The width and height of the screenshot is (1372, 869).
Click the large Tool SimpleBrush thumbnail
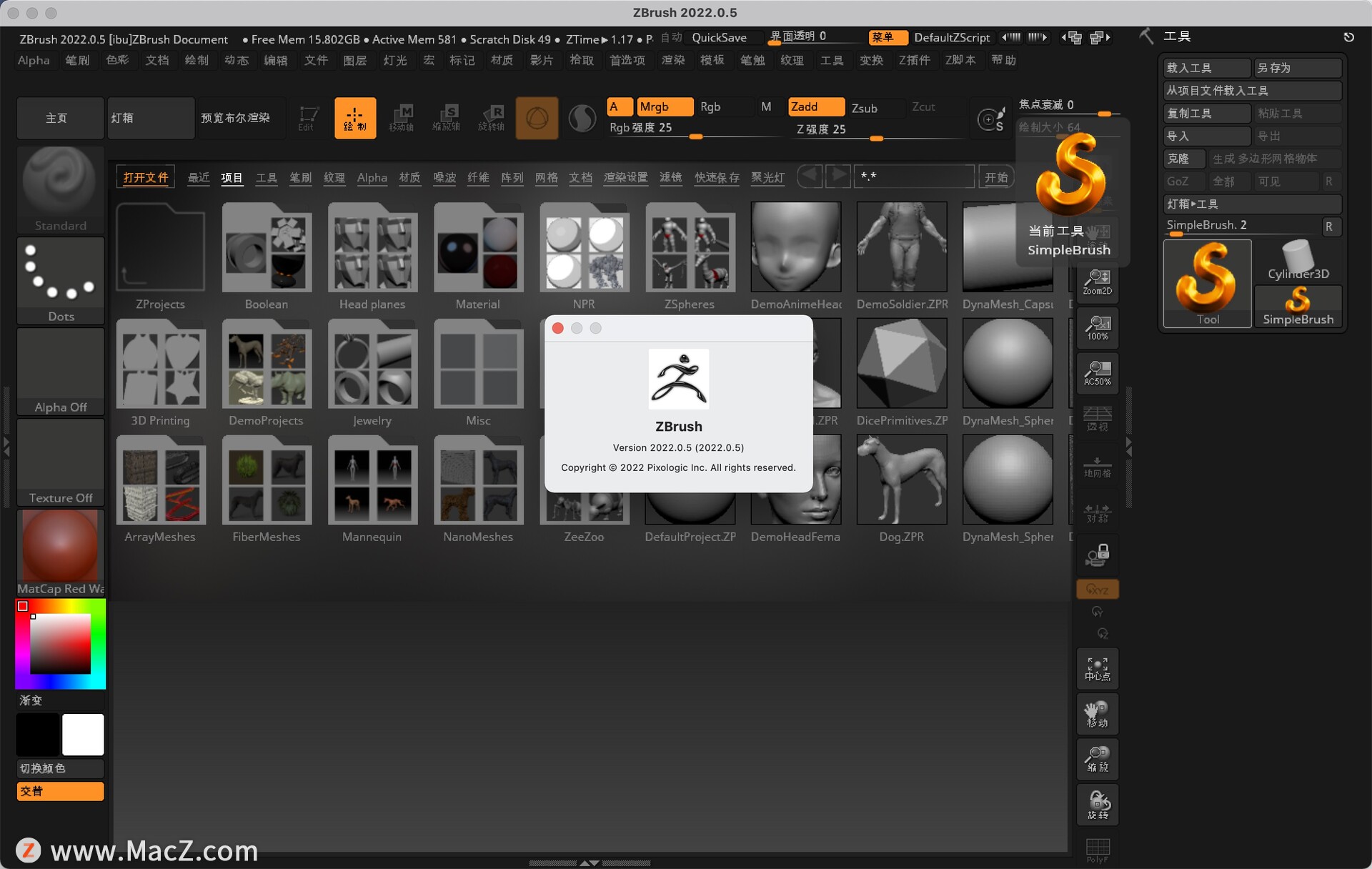click(1207, 284)
